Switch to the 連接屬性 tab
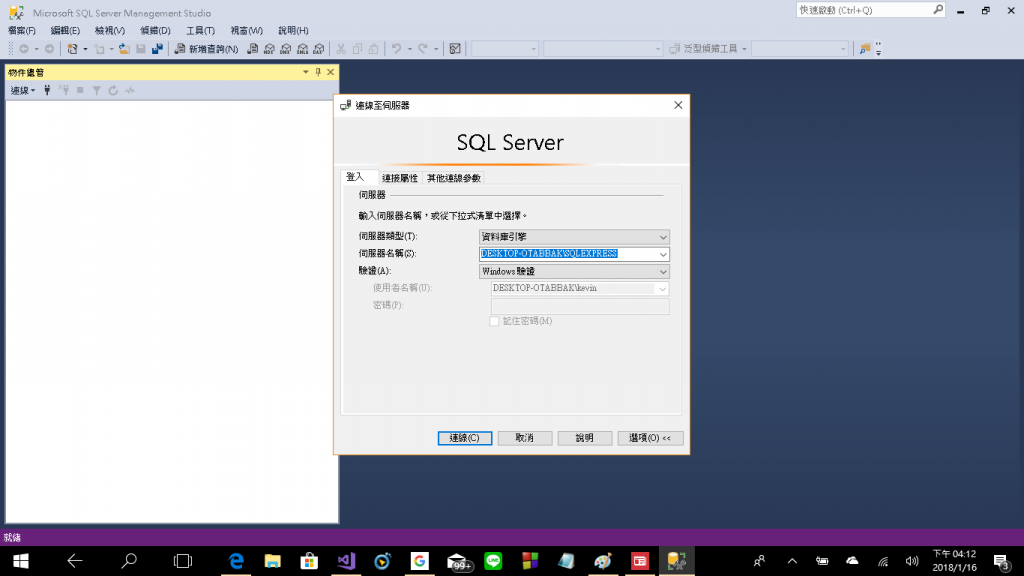This screenshot has width=1024, height=576. tap(400, 178)
